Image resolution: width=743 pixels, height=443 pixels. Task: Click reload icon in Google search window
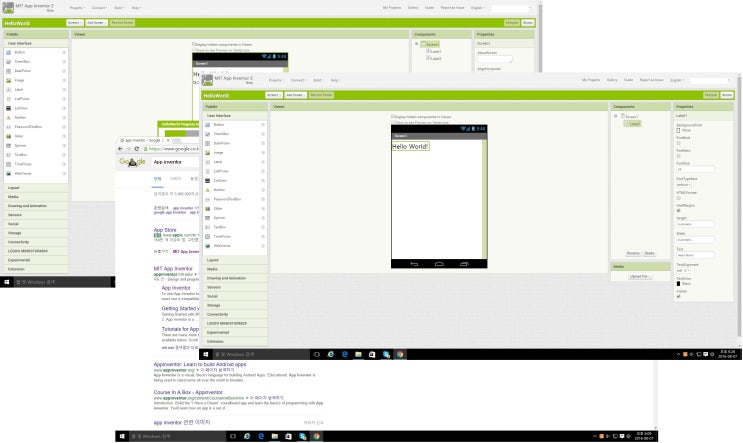tap(137, 149)
